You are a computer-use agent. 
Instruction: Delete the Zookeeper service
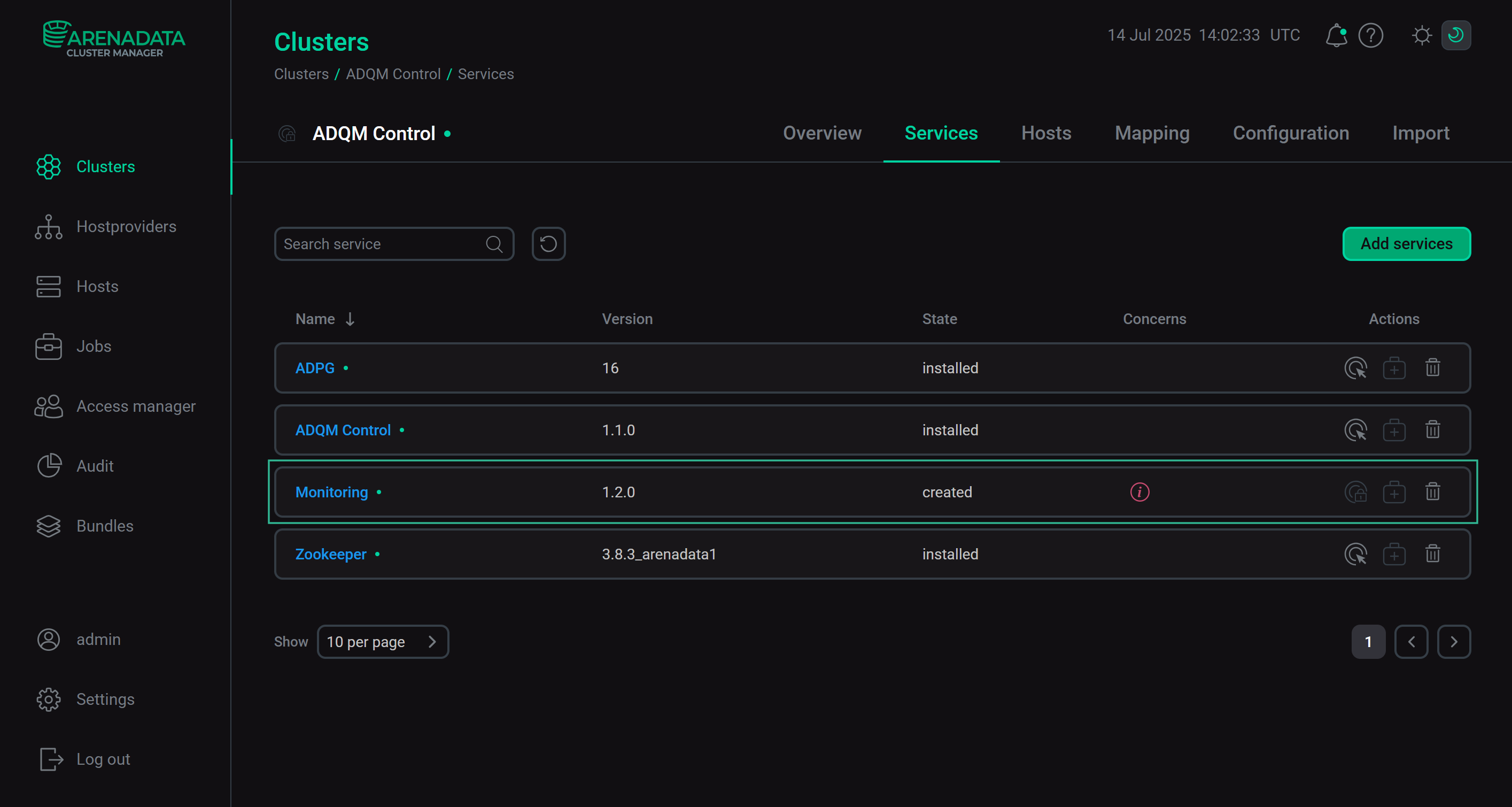point(1433,554)
